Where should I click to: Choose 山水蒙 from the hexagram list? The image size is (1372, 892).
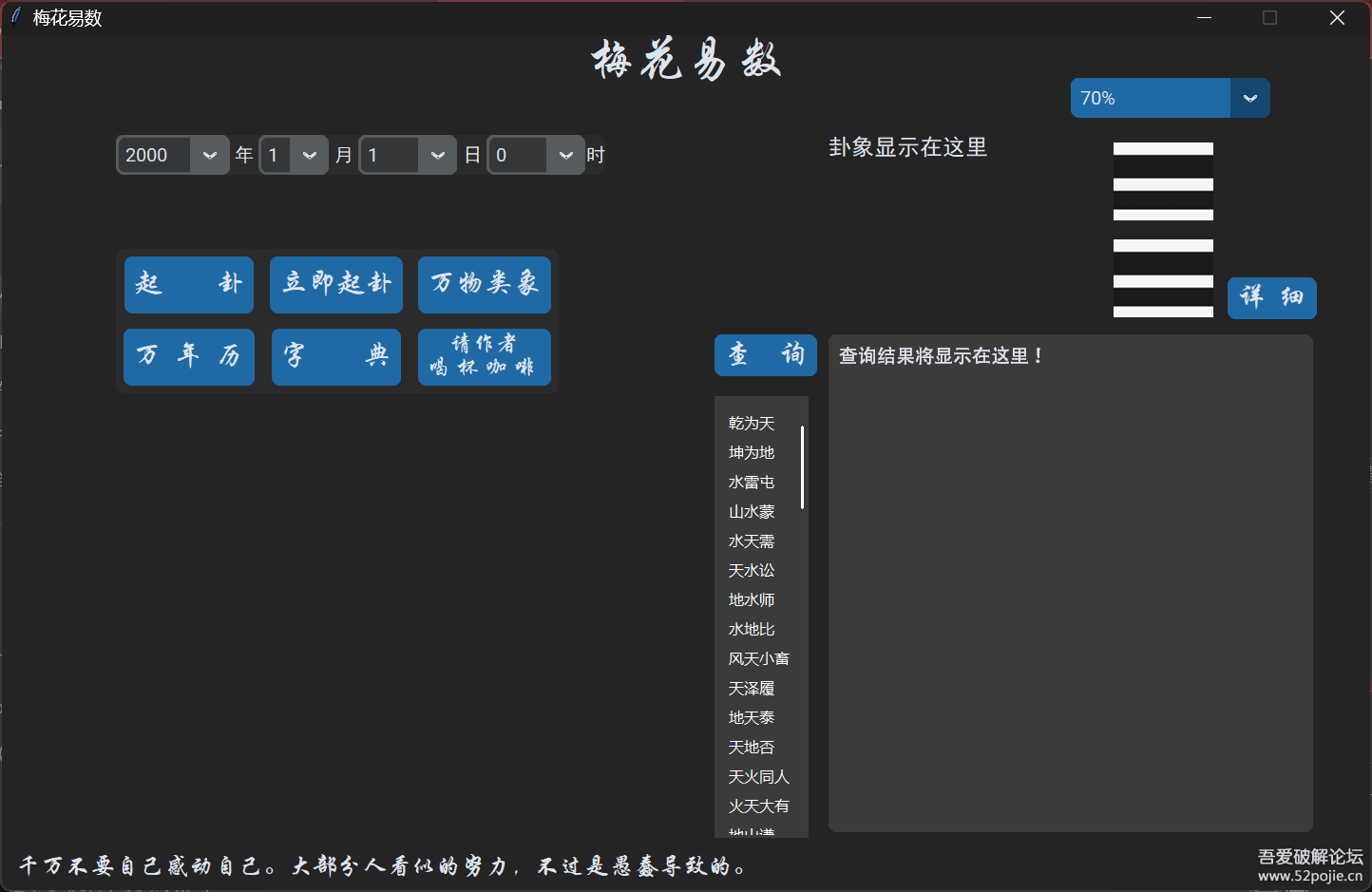pos(752,512)
